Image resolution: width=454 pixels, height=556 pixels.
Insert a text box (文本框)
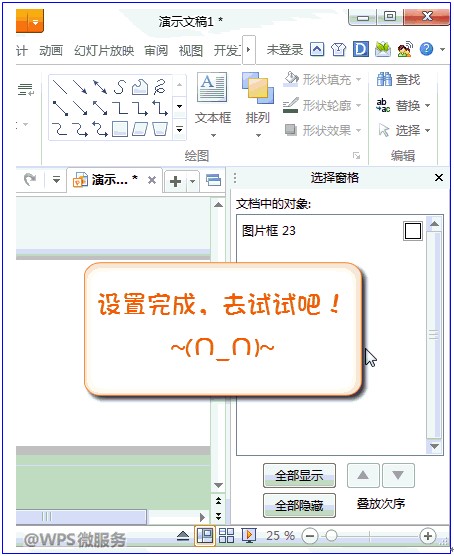[212, 106]
